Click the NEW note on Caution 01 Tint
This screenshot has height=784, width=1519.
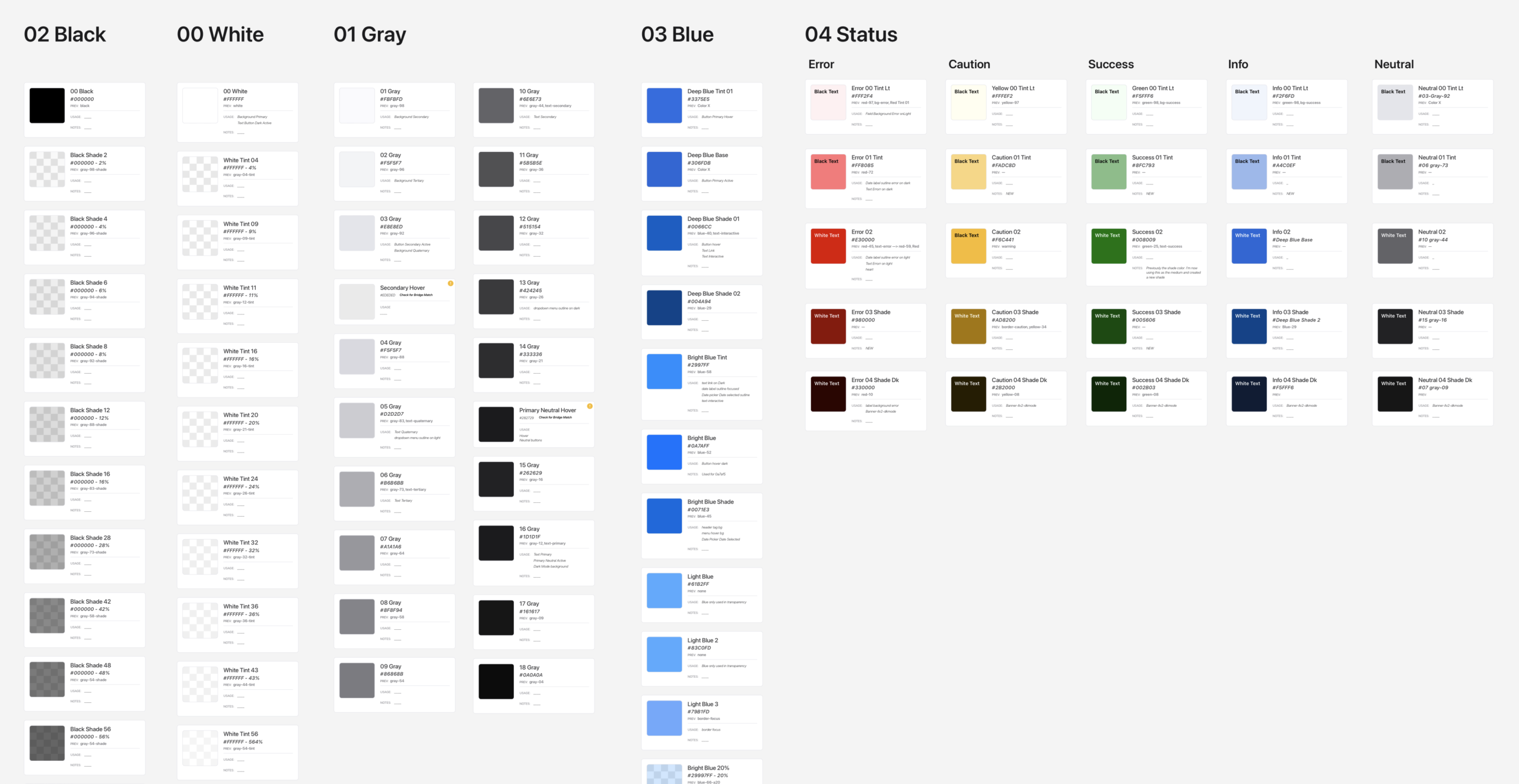click(x=1009, y=193)
